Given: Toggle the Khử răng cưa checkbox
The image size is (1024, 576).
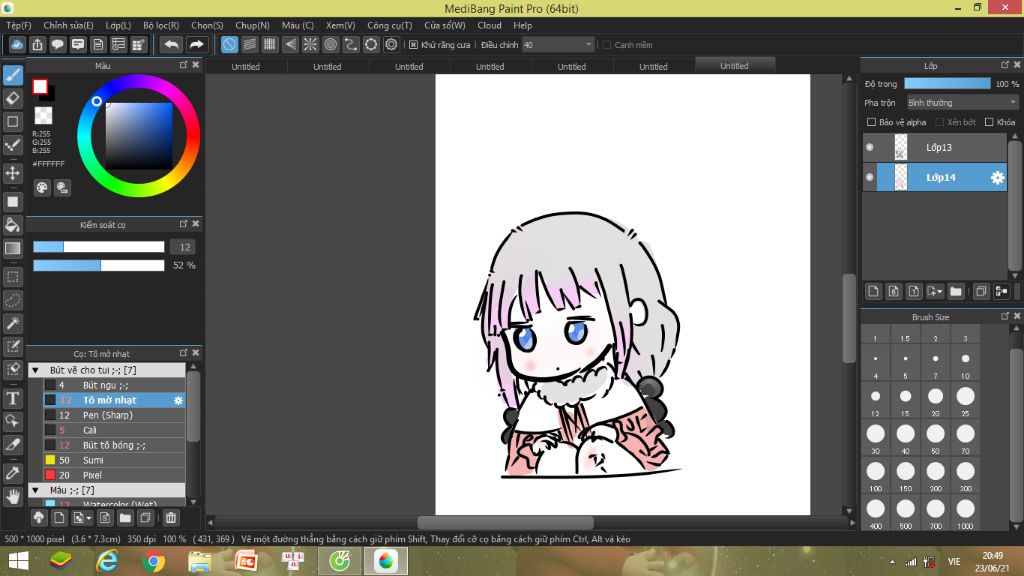Looking at the screenshot, I should pyautogui.click(x=413, y=45).
